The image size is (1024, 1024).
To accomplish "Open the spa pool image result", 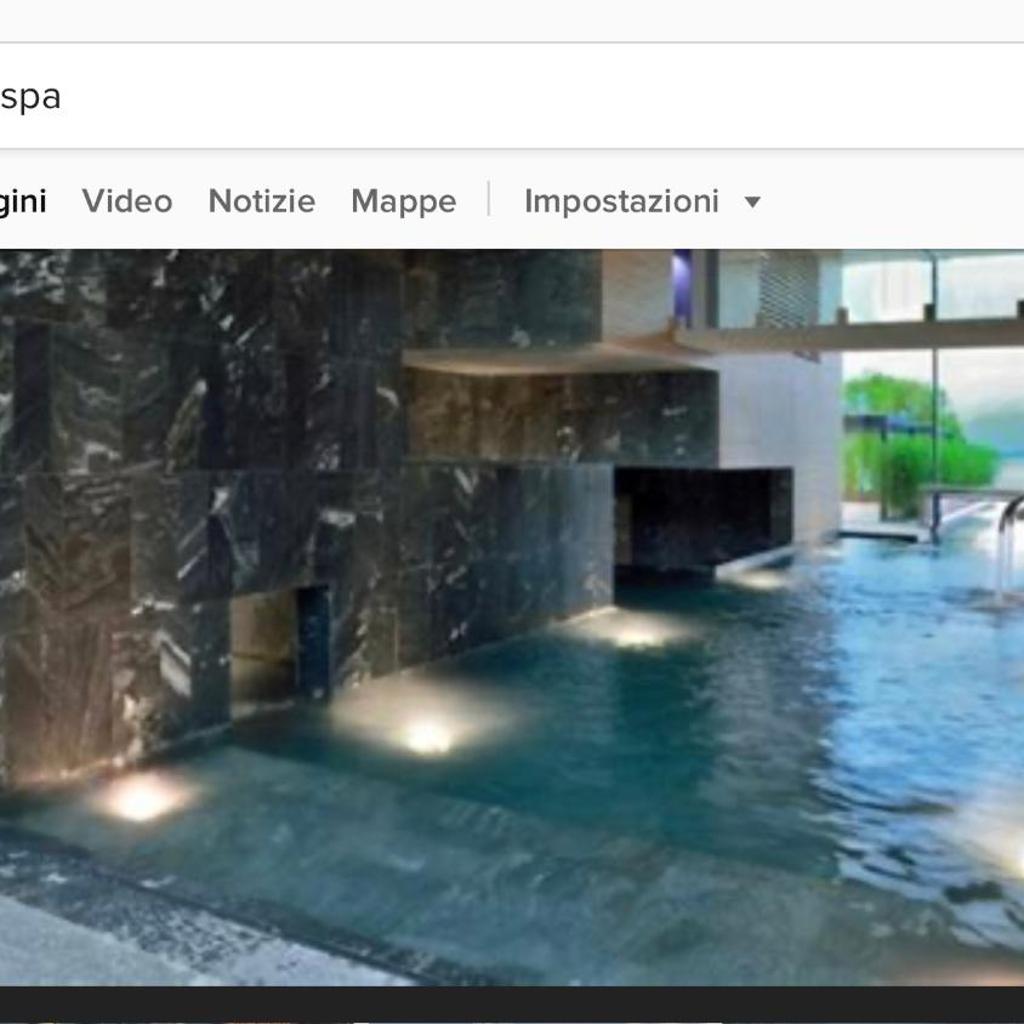I will click(x=512, y=616).
